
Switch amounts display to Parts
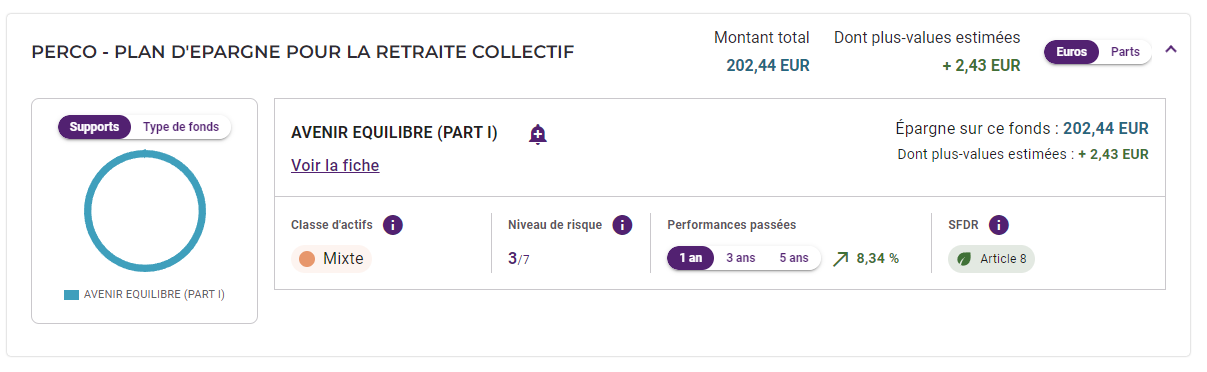click(1125, 52)
